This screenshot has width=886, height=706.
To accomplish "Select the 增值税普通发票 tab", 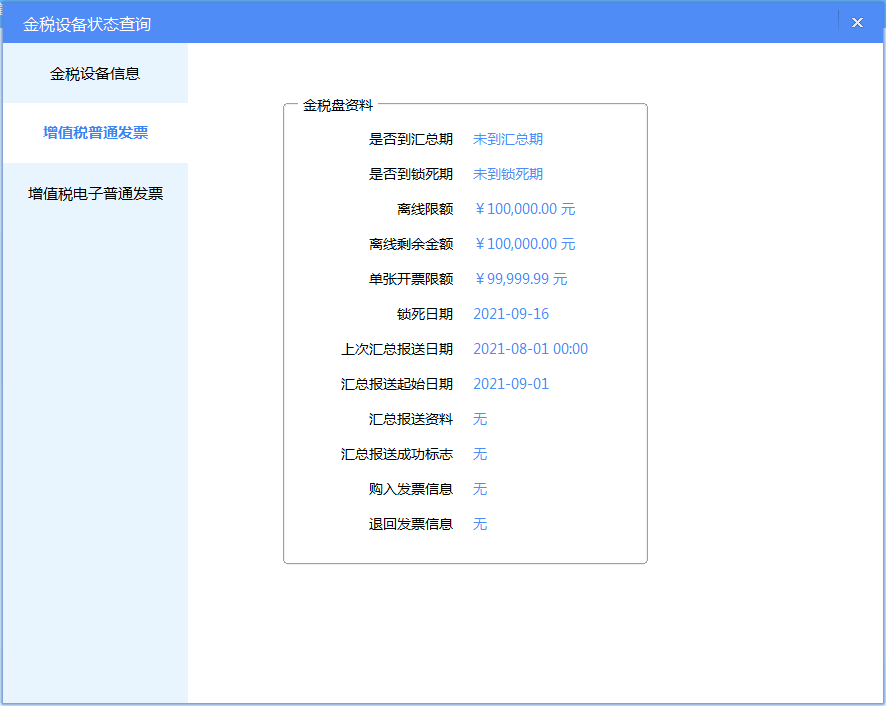I will (95, 133).
